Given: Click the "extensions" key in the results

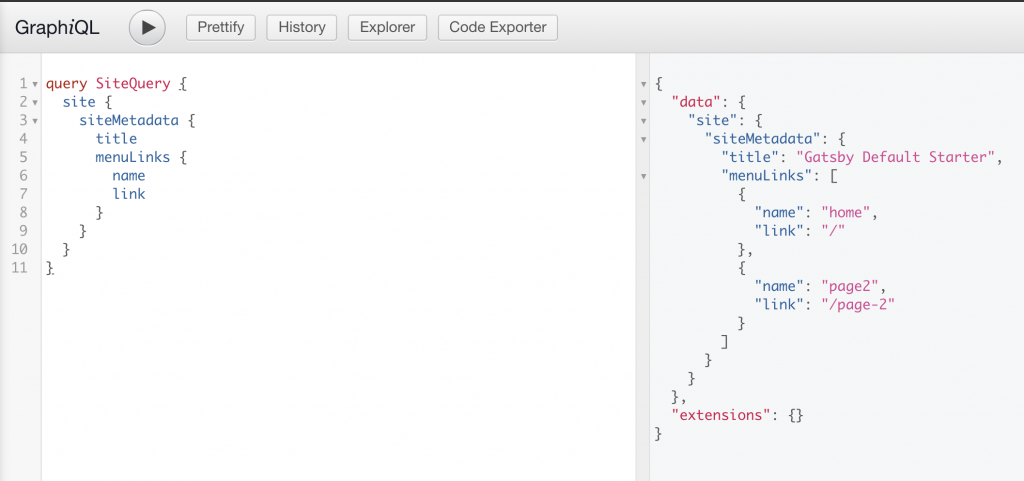Looking at the screenshot, I should click(x=716, y=414).
